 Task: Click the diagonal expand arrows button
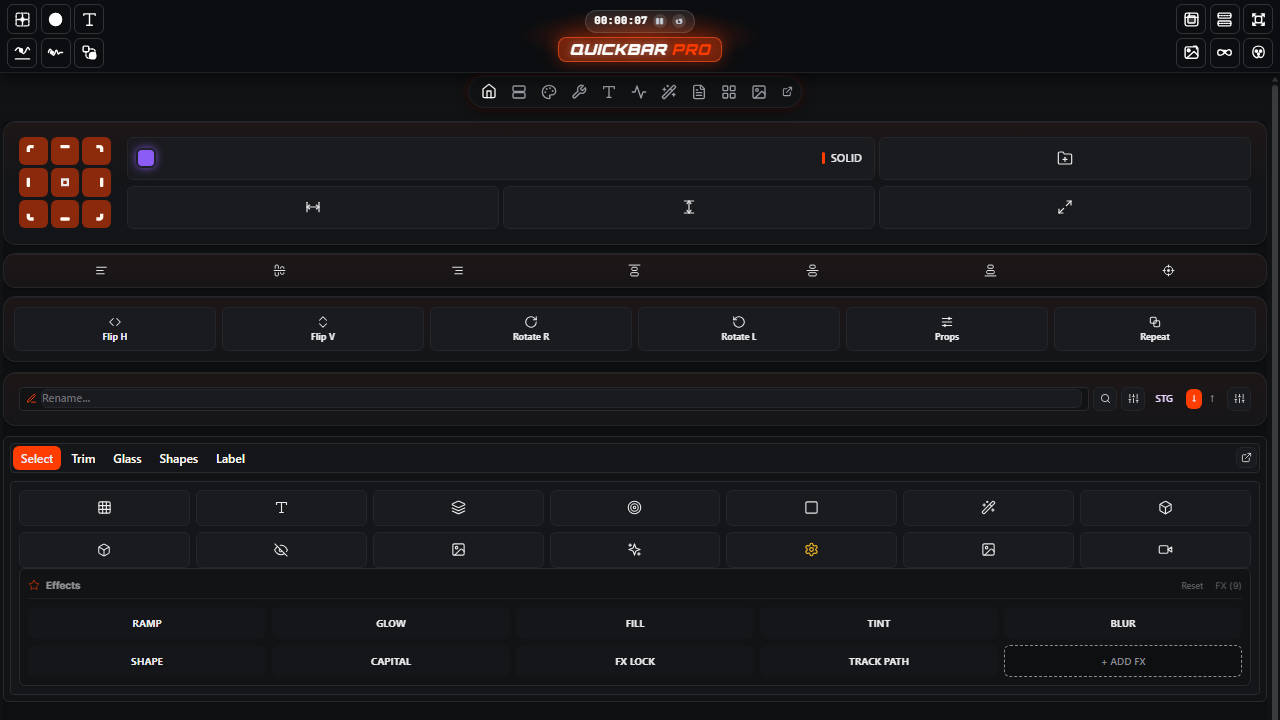pyautogui.click(x=1065, y=207)
